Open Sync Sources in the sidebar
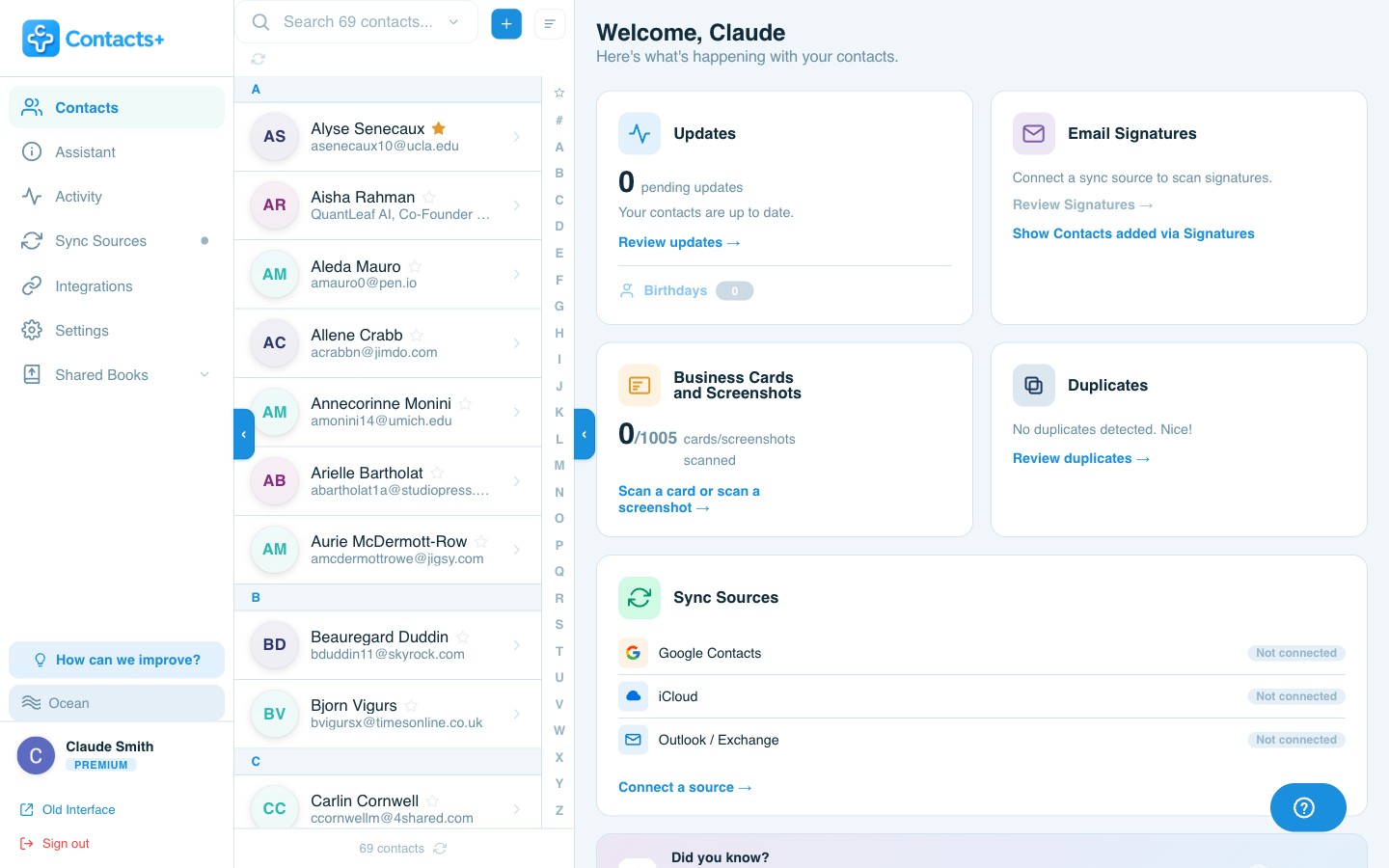Image resolution: width=1389 pixels, height=868 pixels. (x=117, y=241)
